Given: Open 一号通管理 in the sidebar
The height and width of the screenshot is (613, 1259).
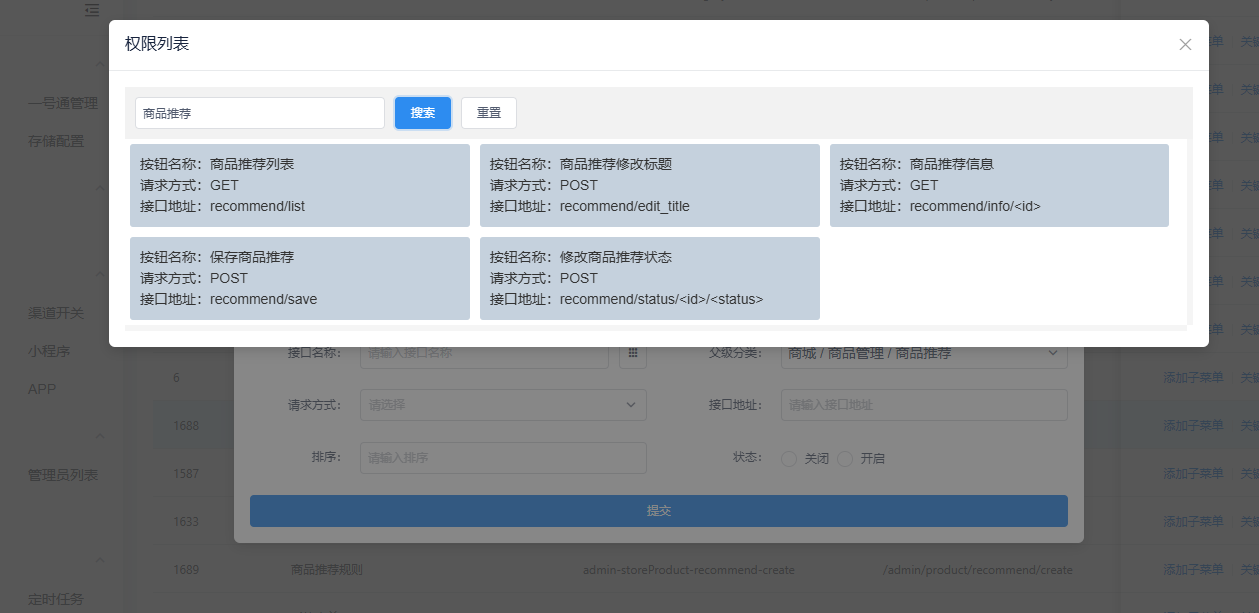Looking at the screenshot, I should [x=63, y=103].
